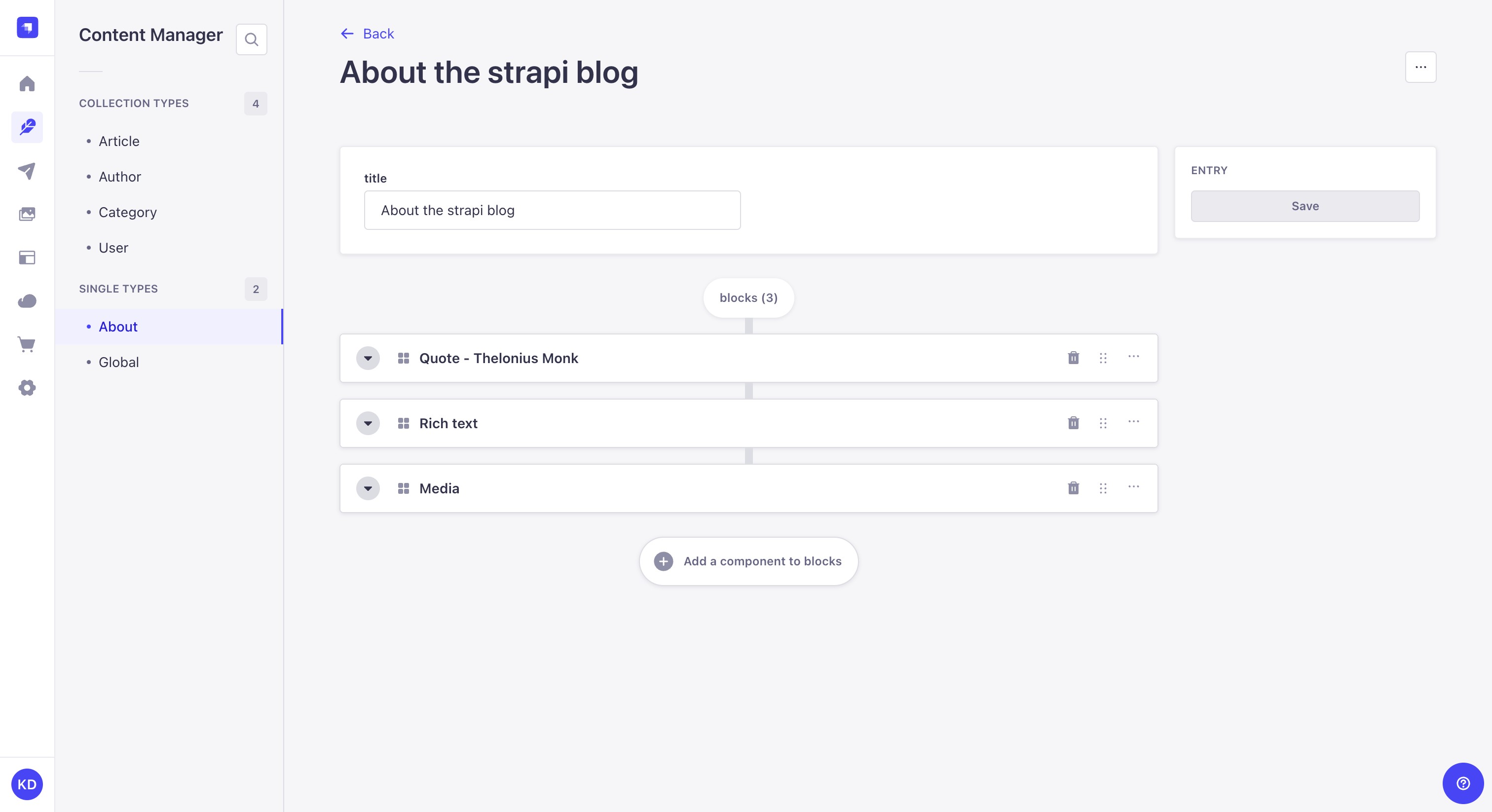Open the help button at bottom right
Viewport: 1492px width, 812px height.
(1463, 783)
